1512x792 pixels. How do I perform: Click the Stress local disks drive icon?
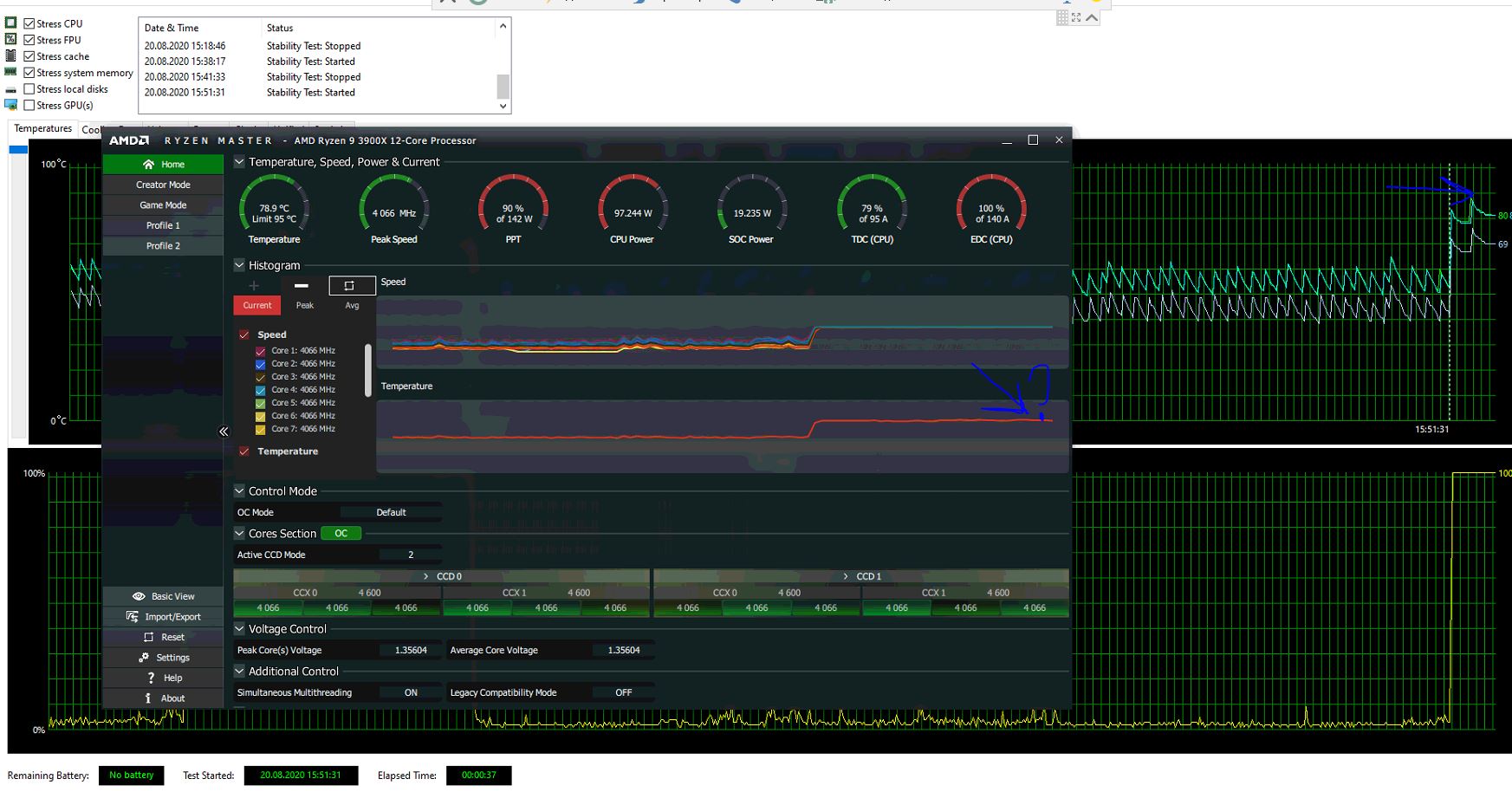point(11,89)
